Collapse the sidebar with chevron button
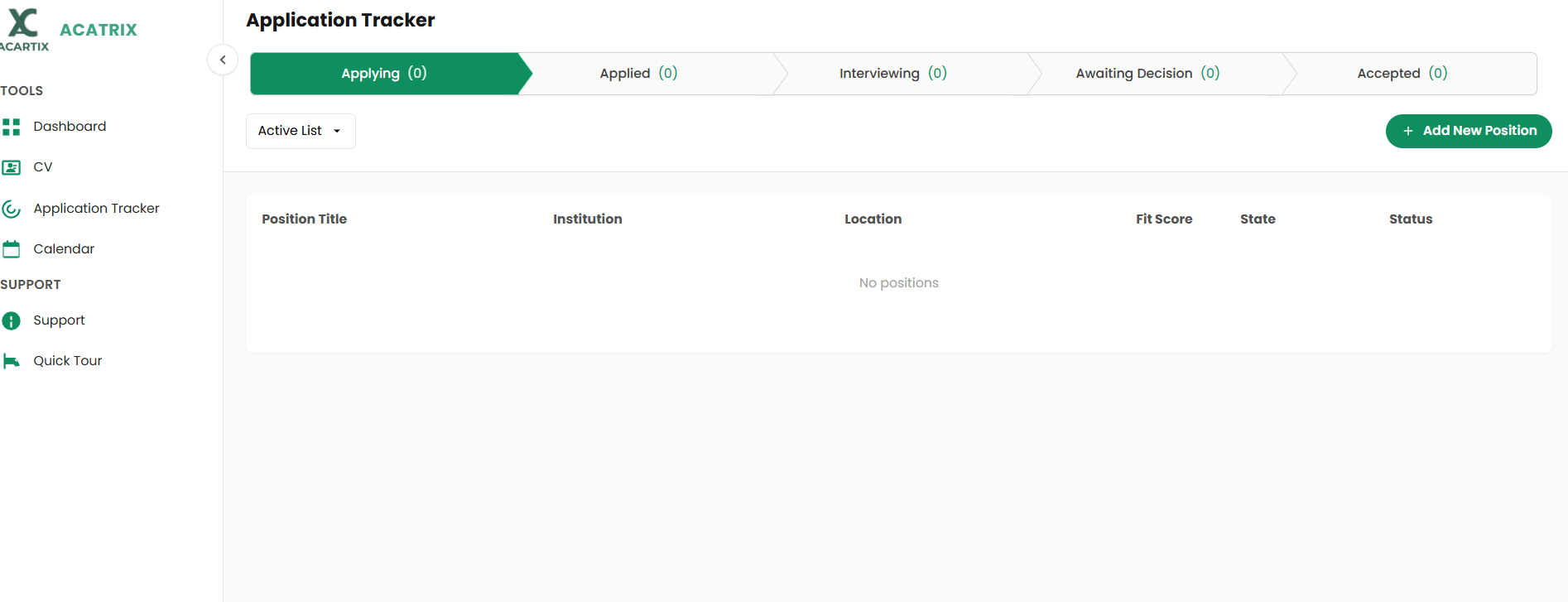This screenshot has height=602, width=1568. click(x=223, y=60)
